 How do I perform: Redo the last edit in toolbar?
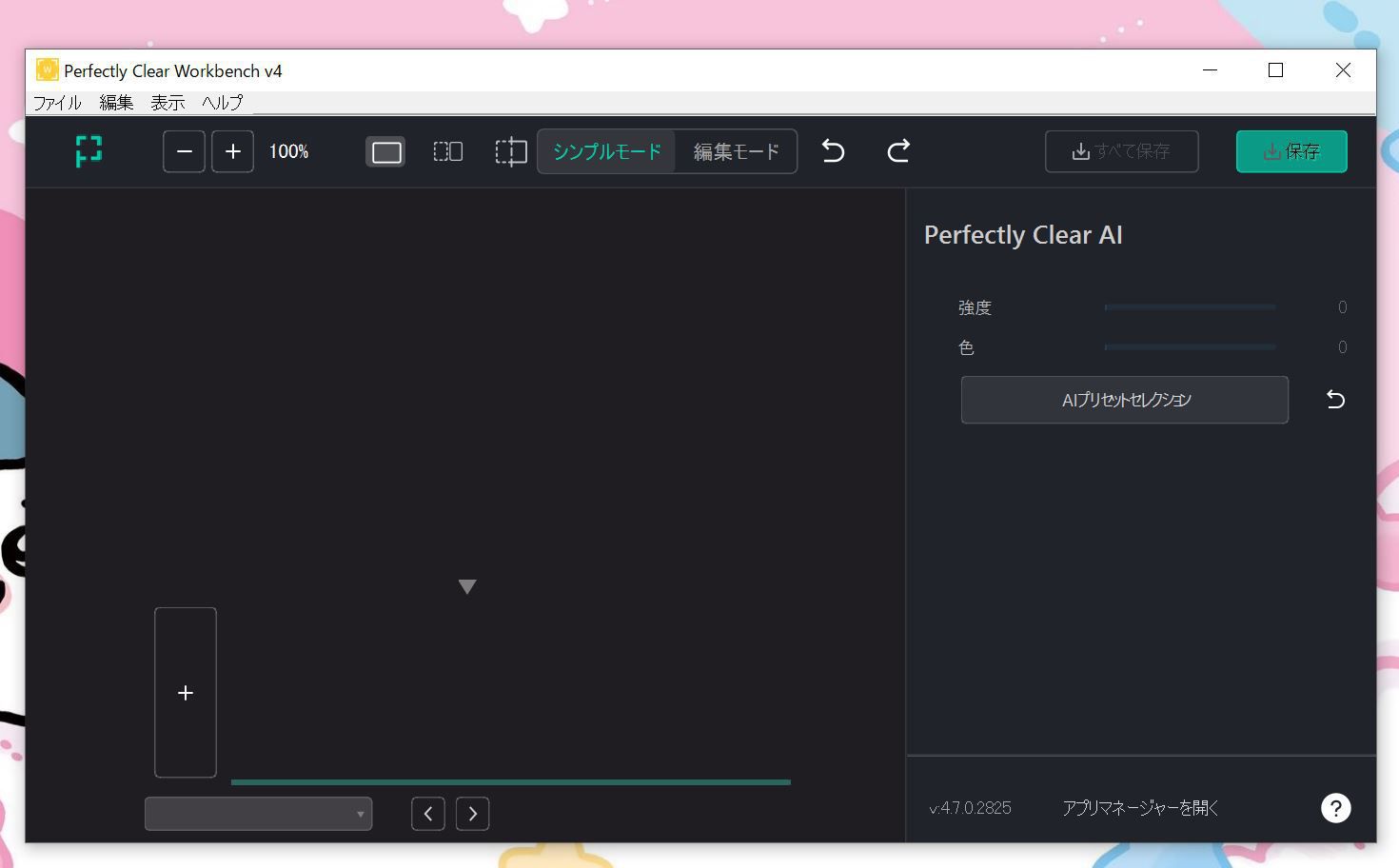click(x=898, y=151)
